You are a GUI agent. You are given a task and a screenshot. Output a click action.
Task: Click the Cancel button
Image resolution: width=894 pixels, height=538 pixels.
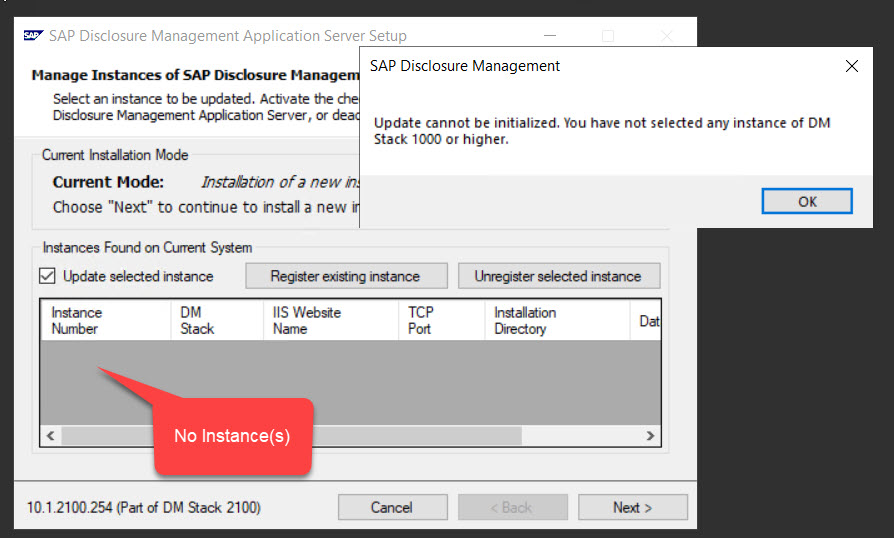coord(392,507)
